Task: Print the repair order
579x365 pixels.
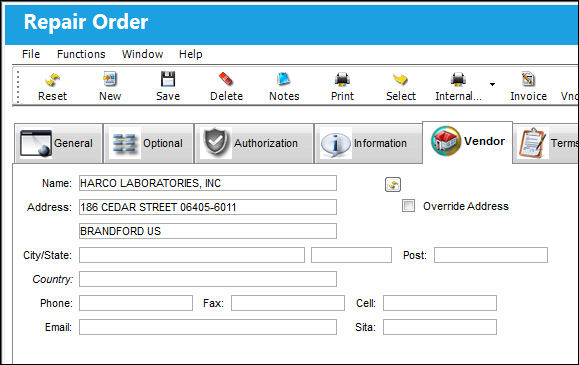Action: pos(342,86)
